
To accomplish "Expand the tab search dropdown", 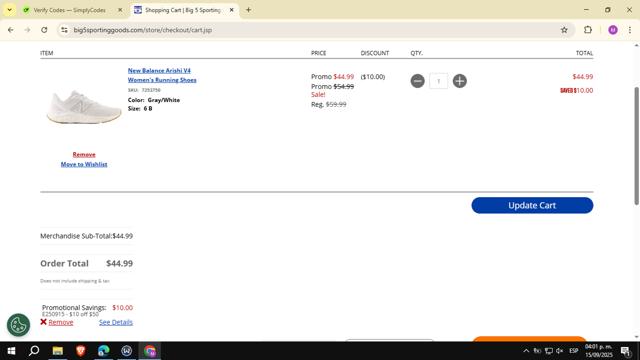I will click(x=9, y=10).
